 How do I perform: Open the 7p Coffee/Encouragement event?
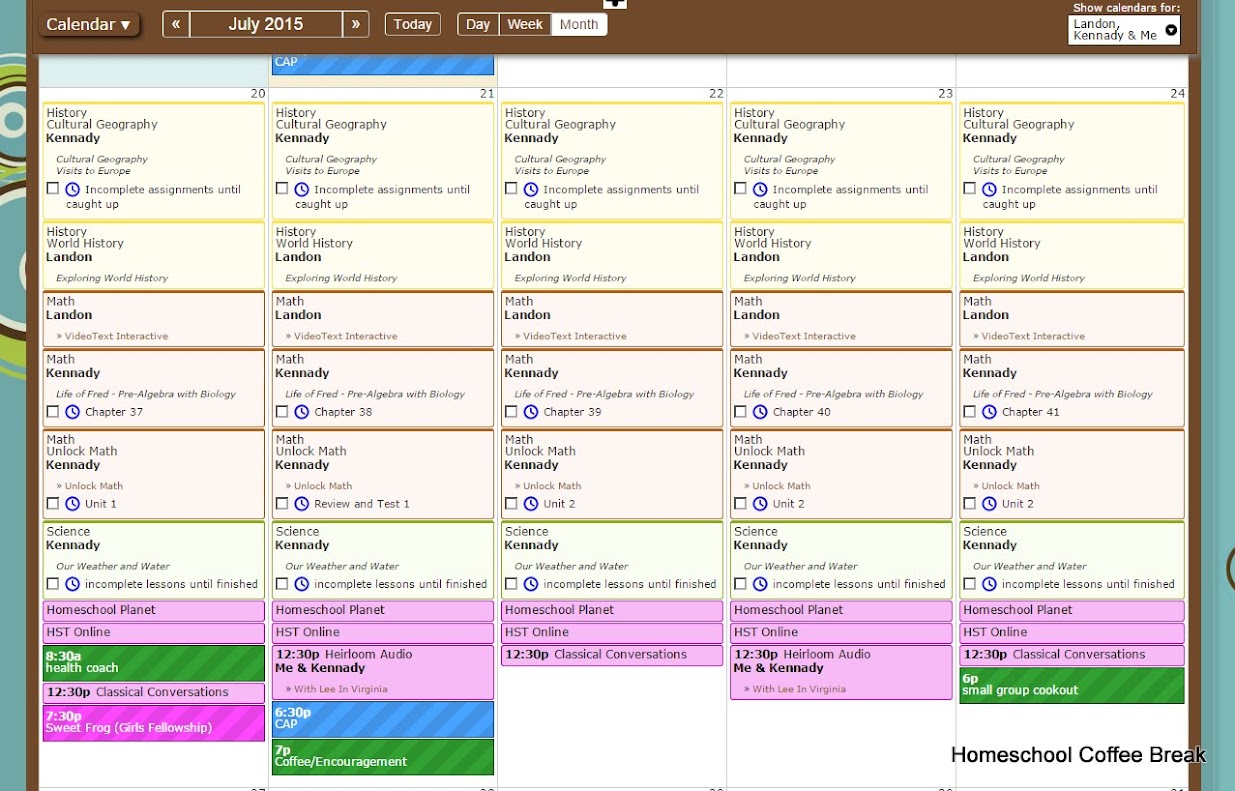click(383, 756)
